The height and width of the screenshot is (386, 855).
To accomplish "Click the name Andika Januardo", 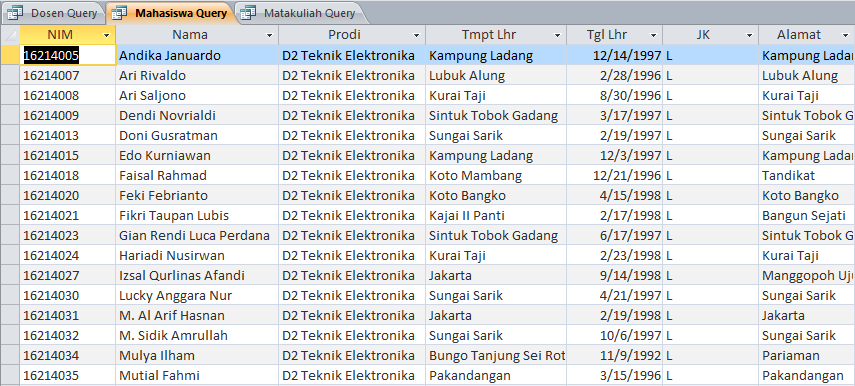I will pos(170,56).
